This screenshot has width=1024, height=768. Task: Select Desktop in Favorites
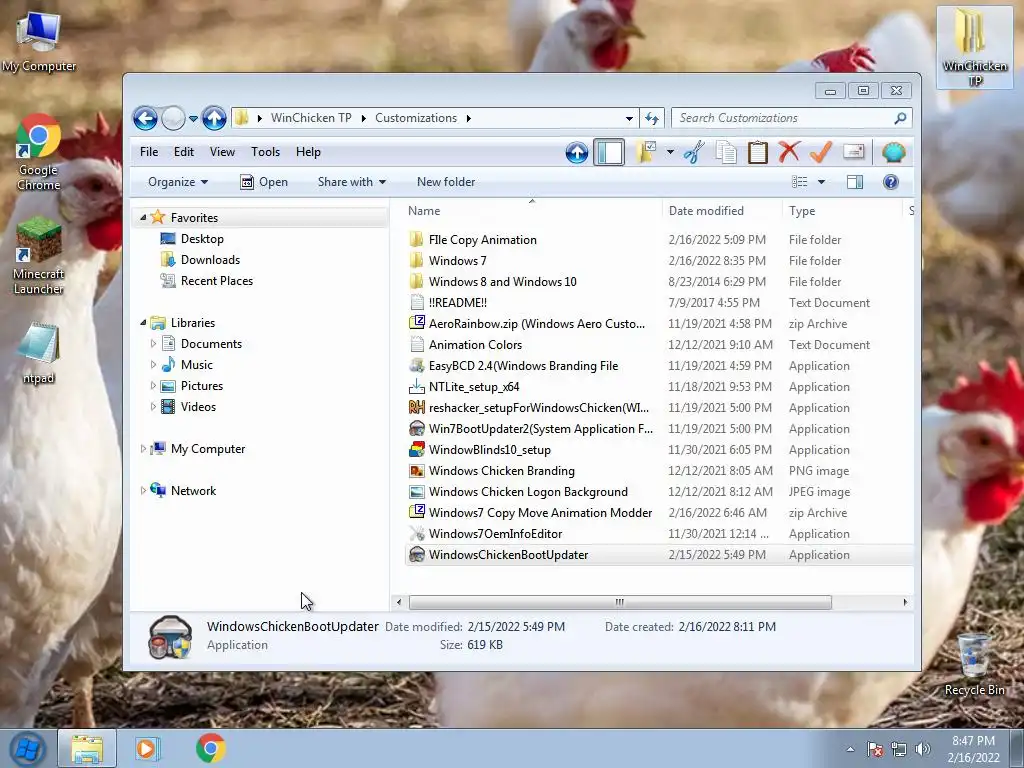(202, 239)
